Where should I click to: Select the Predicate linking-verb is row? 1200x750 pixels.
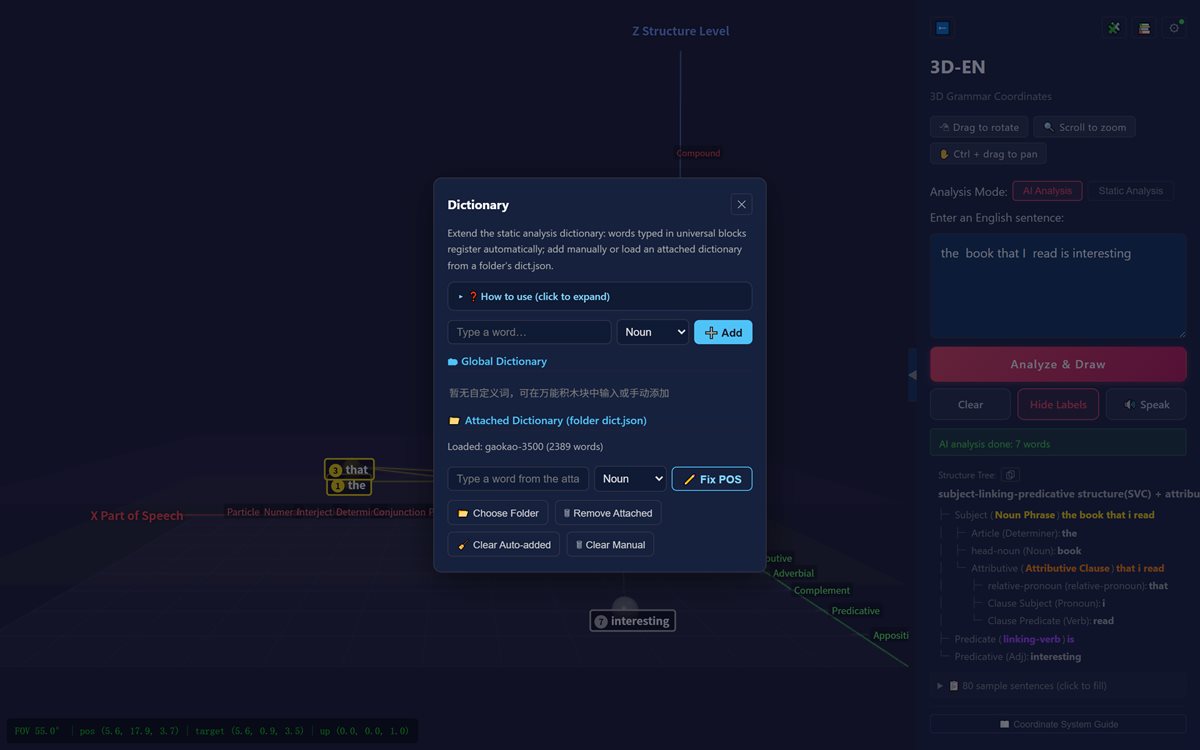coord(1014,639)
